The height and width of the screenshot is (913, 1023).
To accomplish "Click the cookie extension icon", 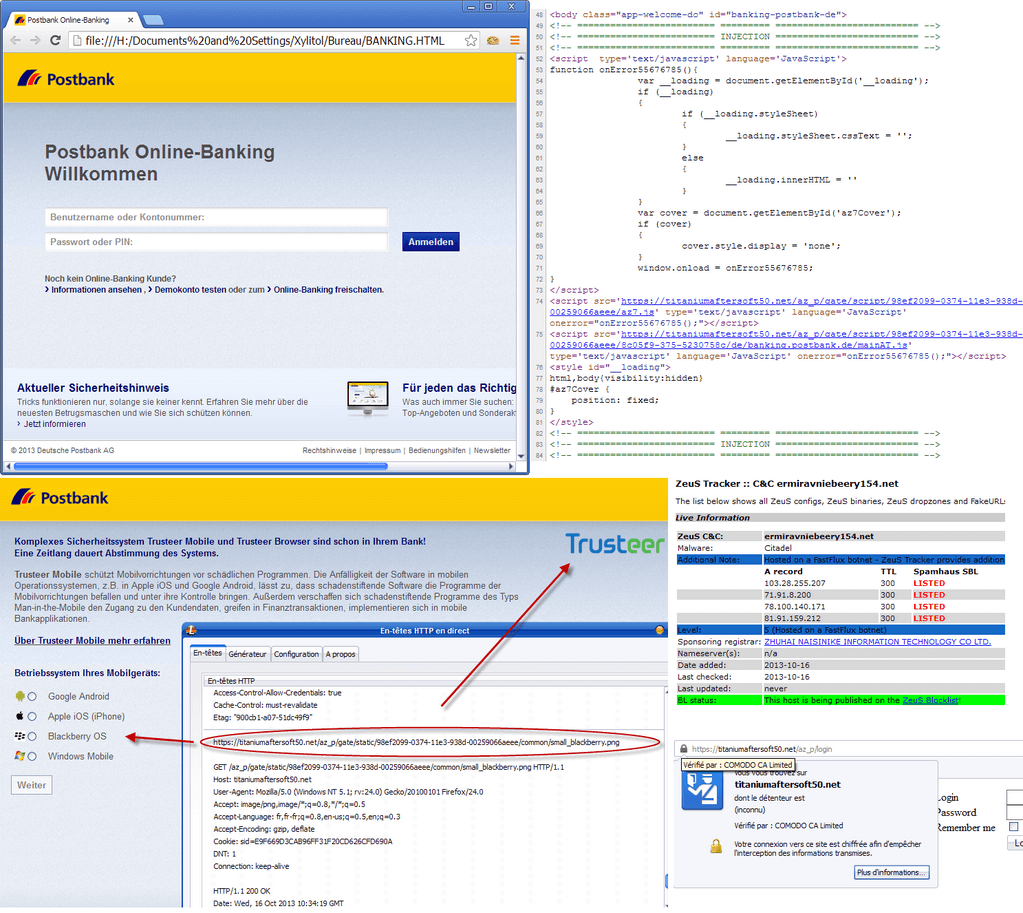I will [492, 41].
